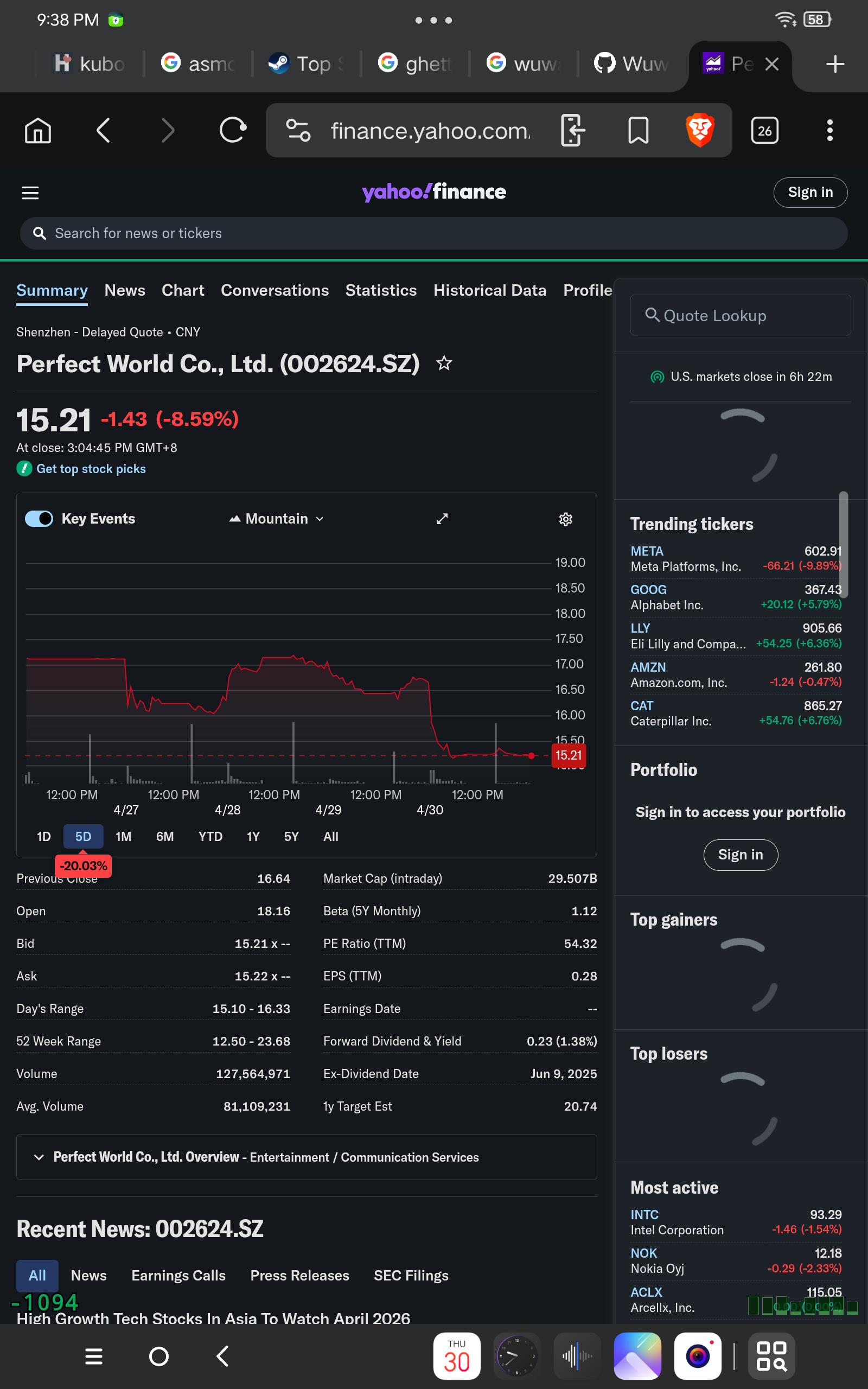Select the 1D chart range
This screenshot has width=868, height=1389.
(43, 836)
